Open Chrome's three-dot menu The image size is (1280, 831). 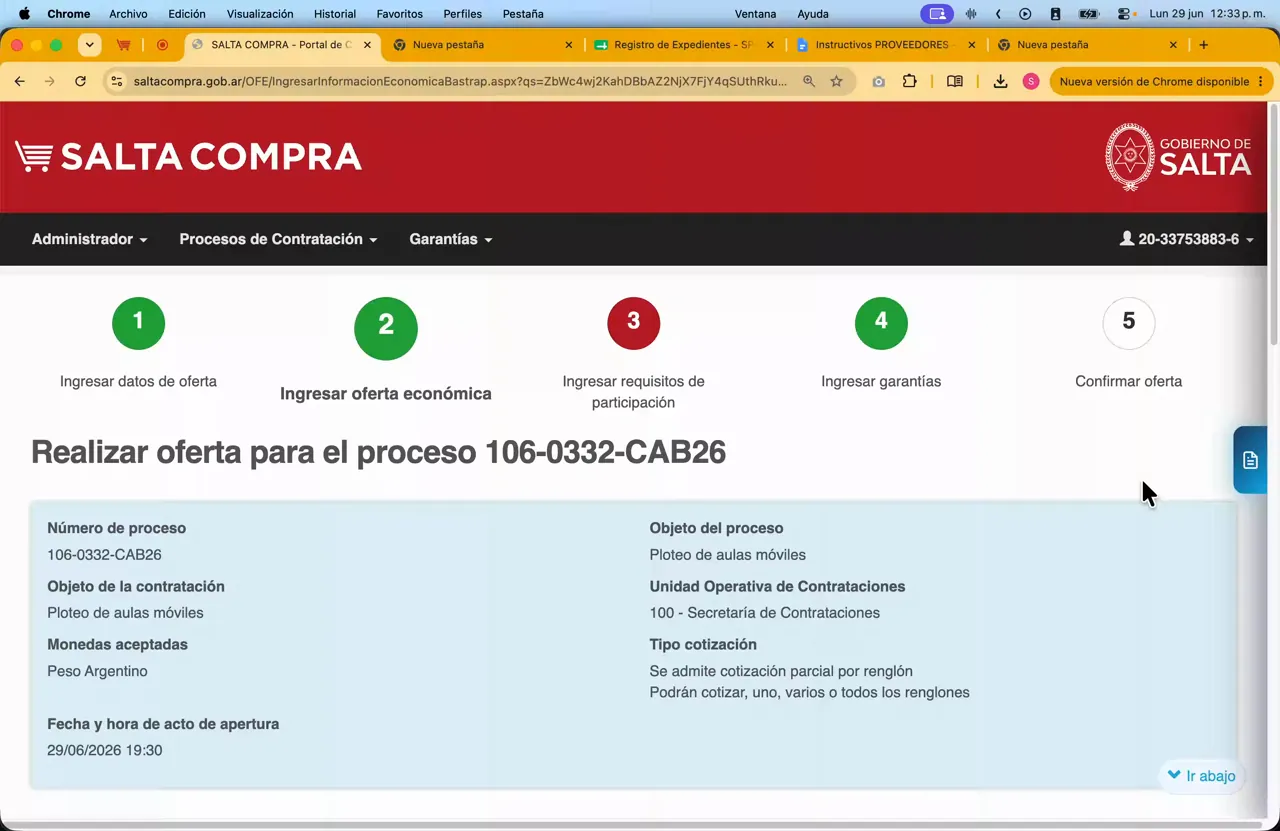[x=1261, y=81]
